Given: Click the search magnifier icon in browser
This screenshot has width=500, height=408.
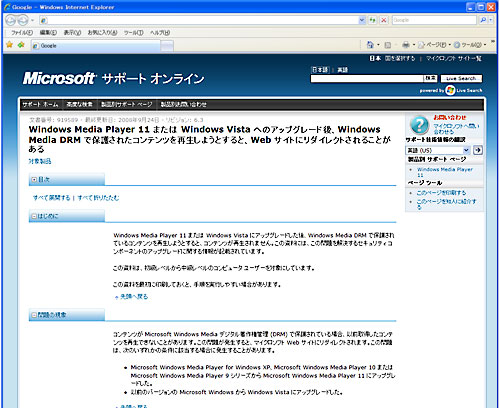Looking at the screenshot, I should (x=483, y=20).
